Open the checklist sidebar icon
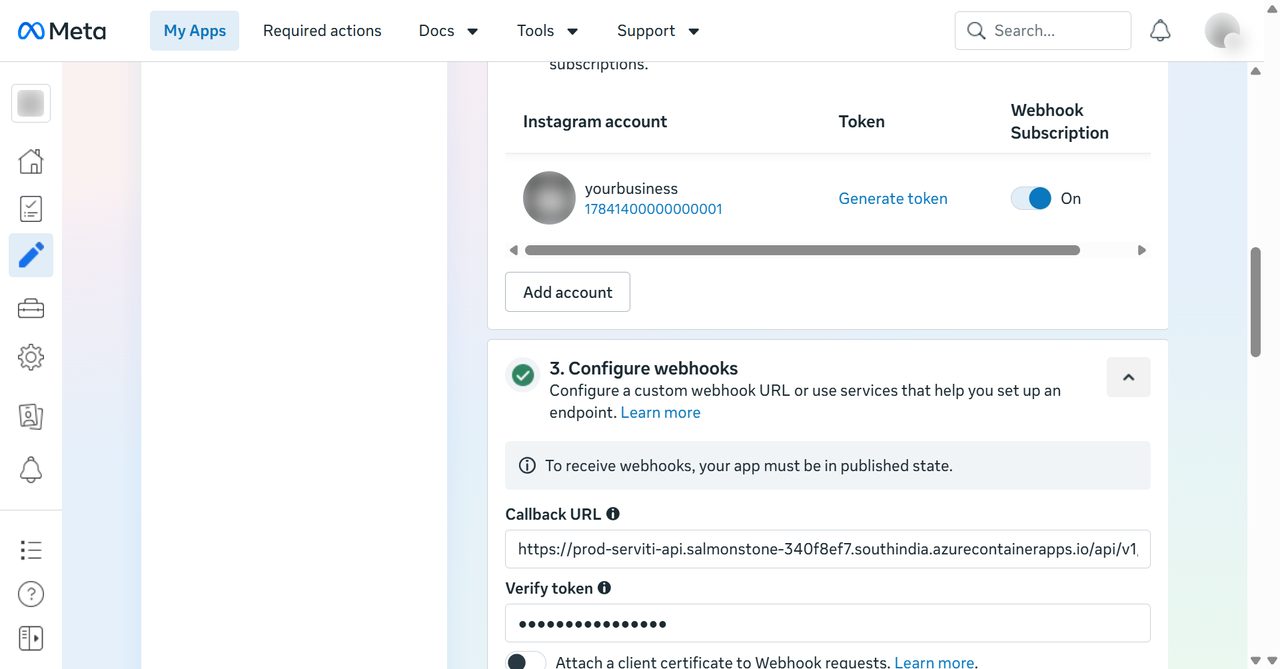The image size is (1280, 669). coord(31,208)
